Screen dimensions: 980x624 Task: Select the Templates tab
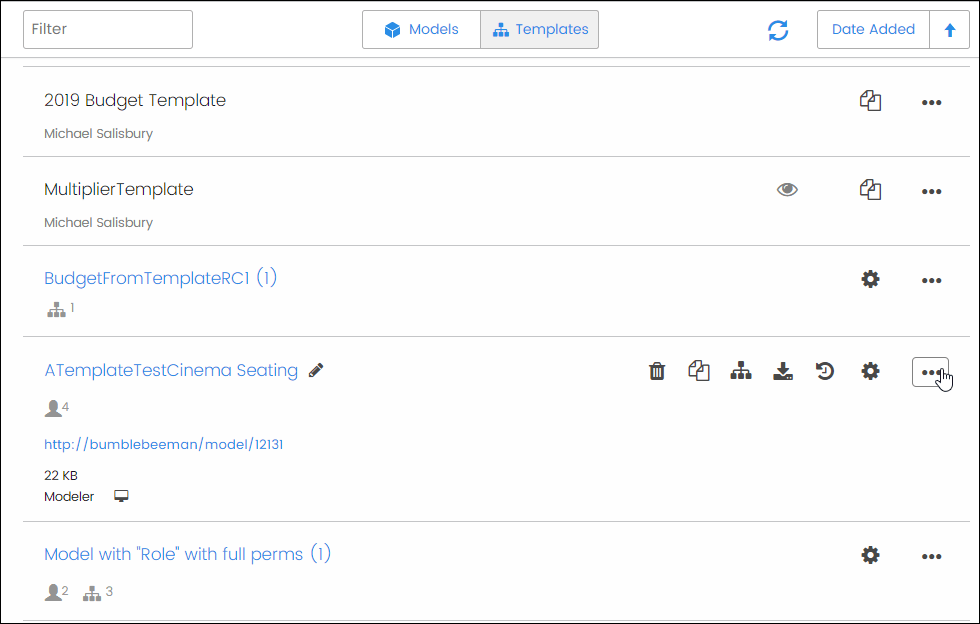tap(540, 30)
